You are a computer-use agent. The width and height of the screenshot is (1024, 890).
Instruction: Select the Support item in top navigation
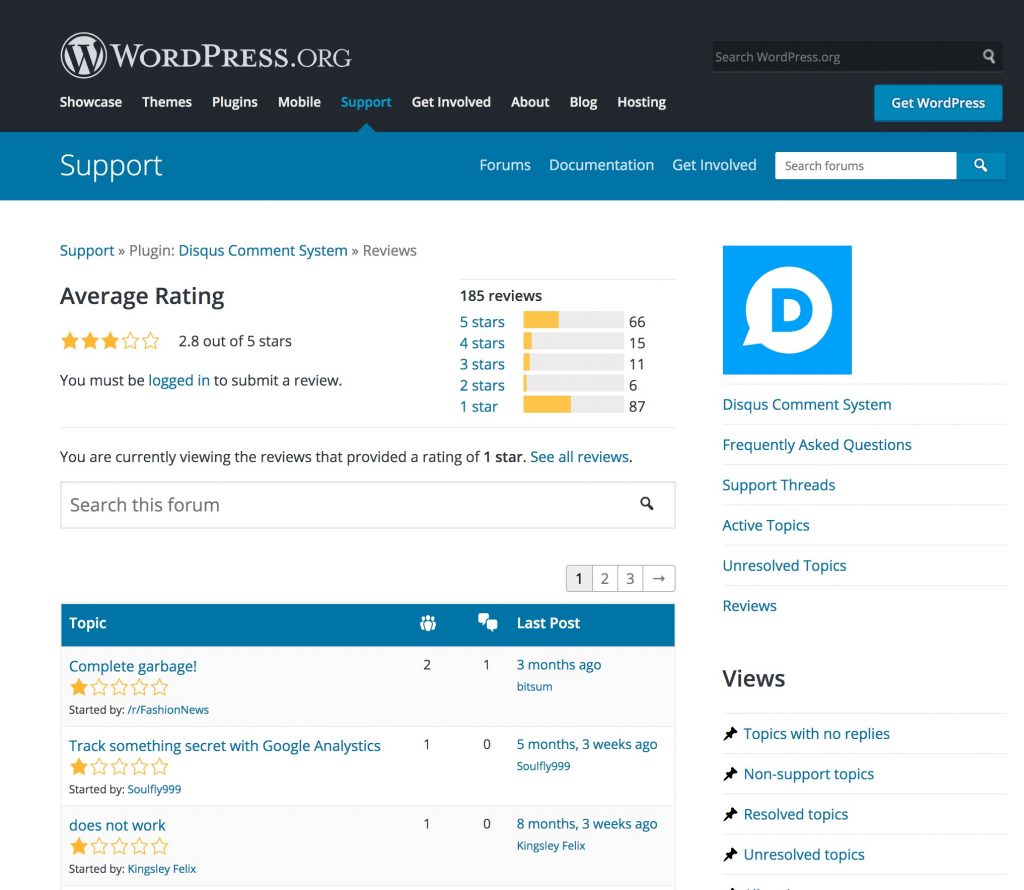click(x=366, y=102)
